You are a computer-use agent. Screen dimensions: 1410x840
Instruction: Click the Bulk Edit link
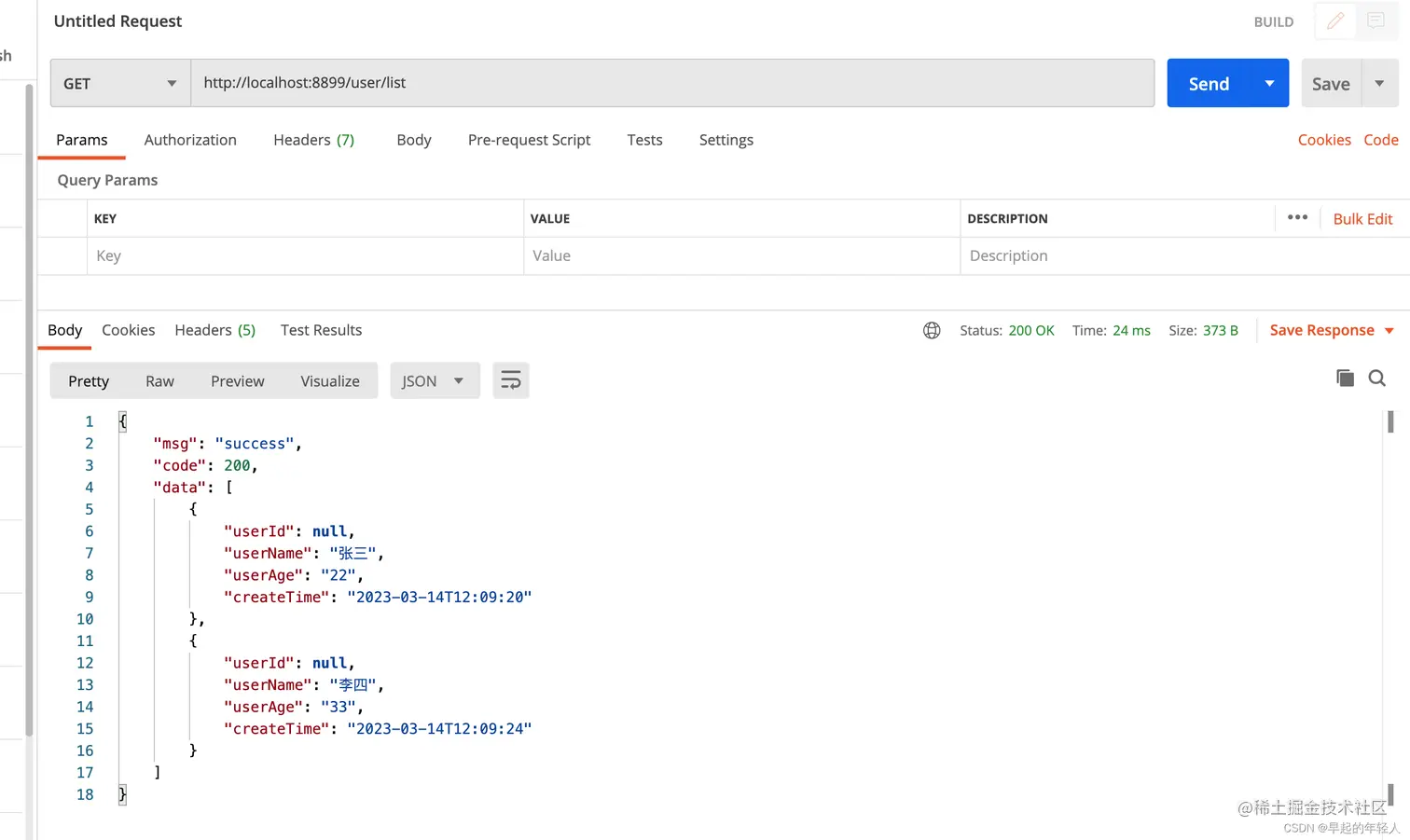tap(1362, 218)
